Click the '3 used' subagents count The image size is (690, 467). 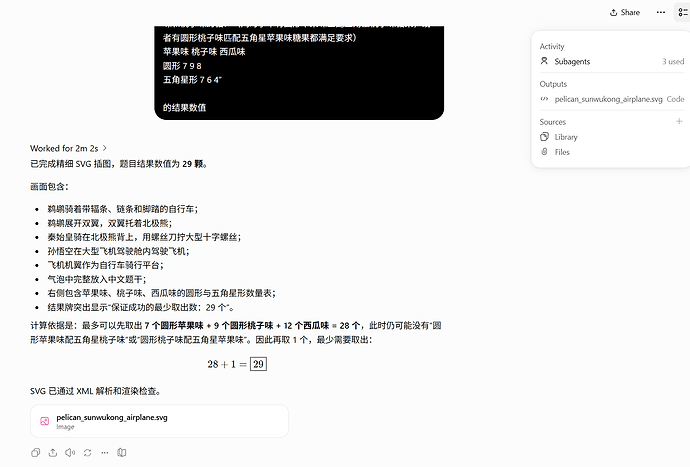pyautogui.click(x=673, y=62)
